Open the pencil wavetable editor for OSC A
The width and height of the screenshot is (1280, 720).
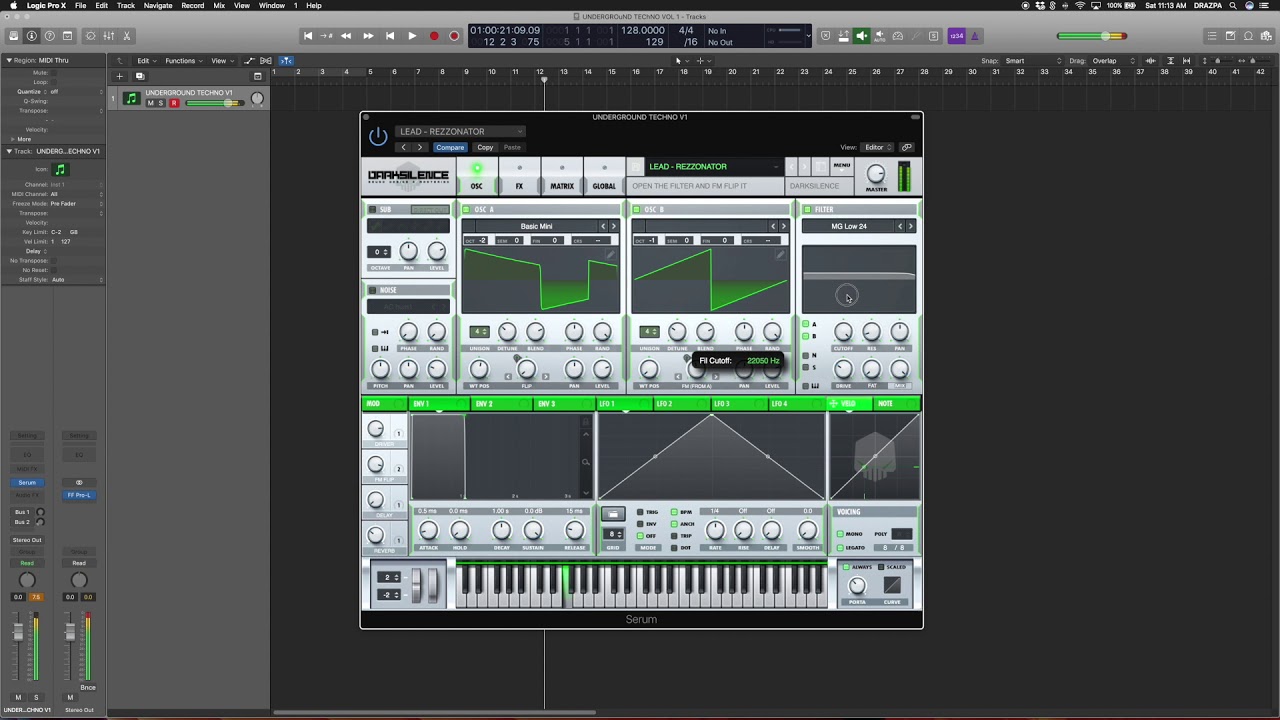pos(611,255)
